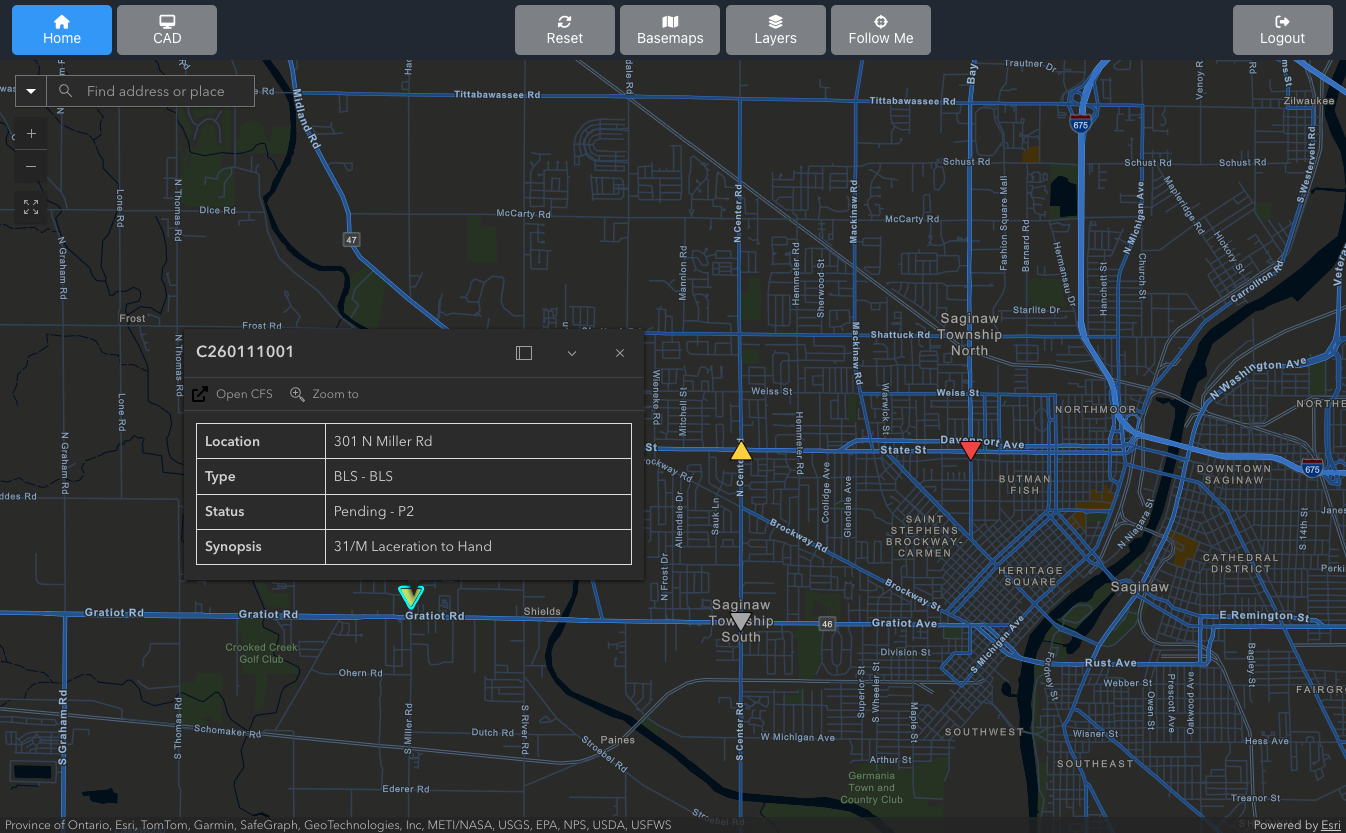Click the yellow triangle incident marker
The width and height of the screenshot is (1346, 833).
741,451
